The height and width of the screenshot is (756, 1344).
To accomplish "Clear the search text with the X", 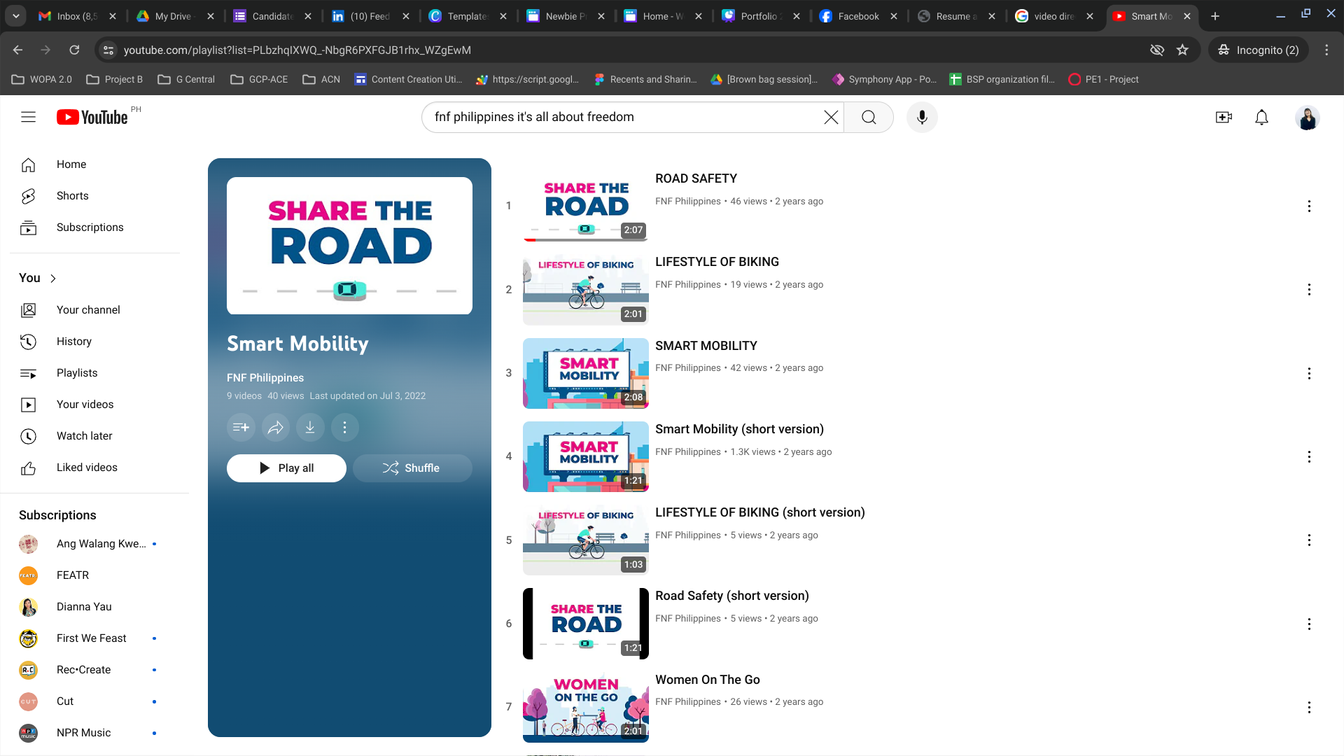I will tap(831, 117).
